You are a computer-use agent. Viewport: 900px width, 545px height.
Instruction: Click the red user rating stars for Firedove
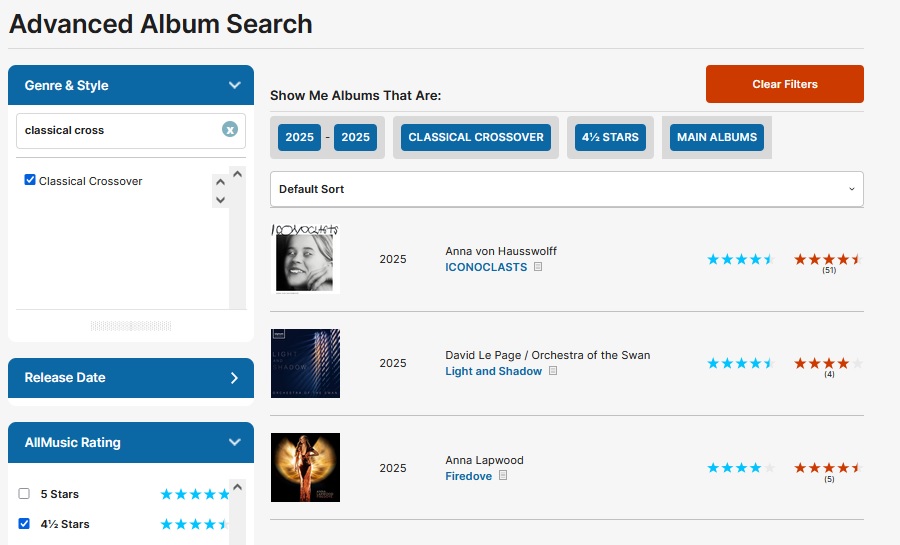pyautogui.click(x=828, y=467)
